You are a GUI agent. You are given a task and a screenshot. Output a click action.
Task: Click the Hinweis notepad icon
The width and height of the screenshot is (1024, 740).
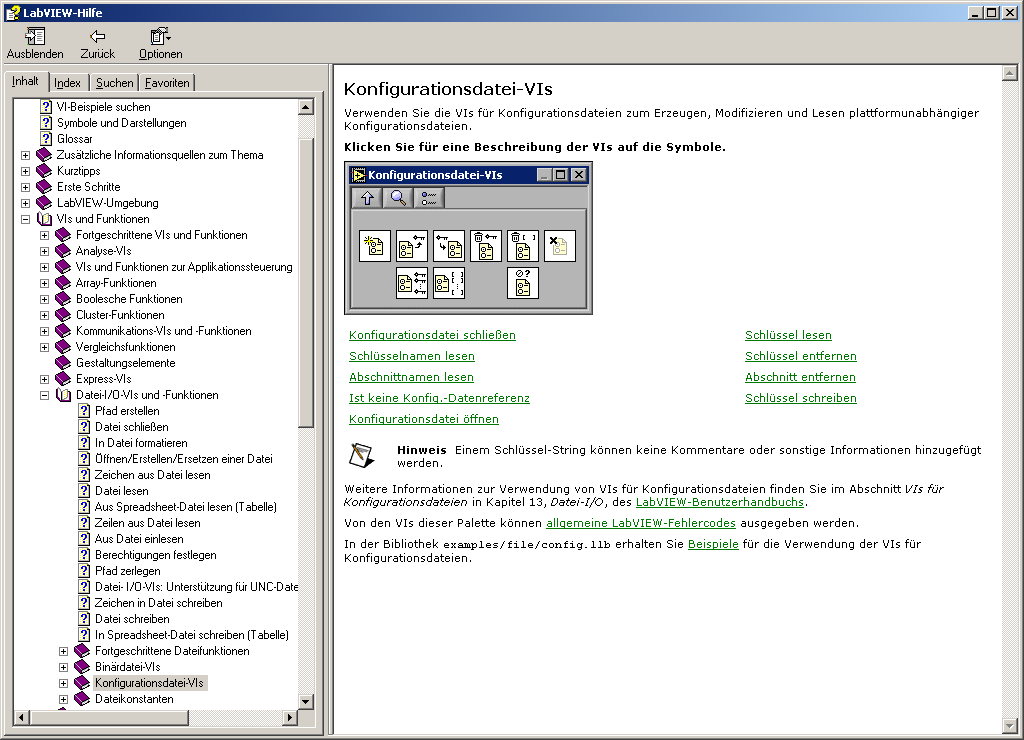pyautogui.click(x=361, y=455)
